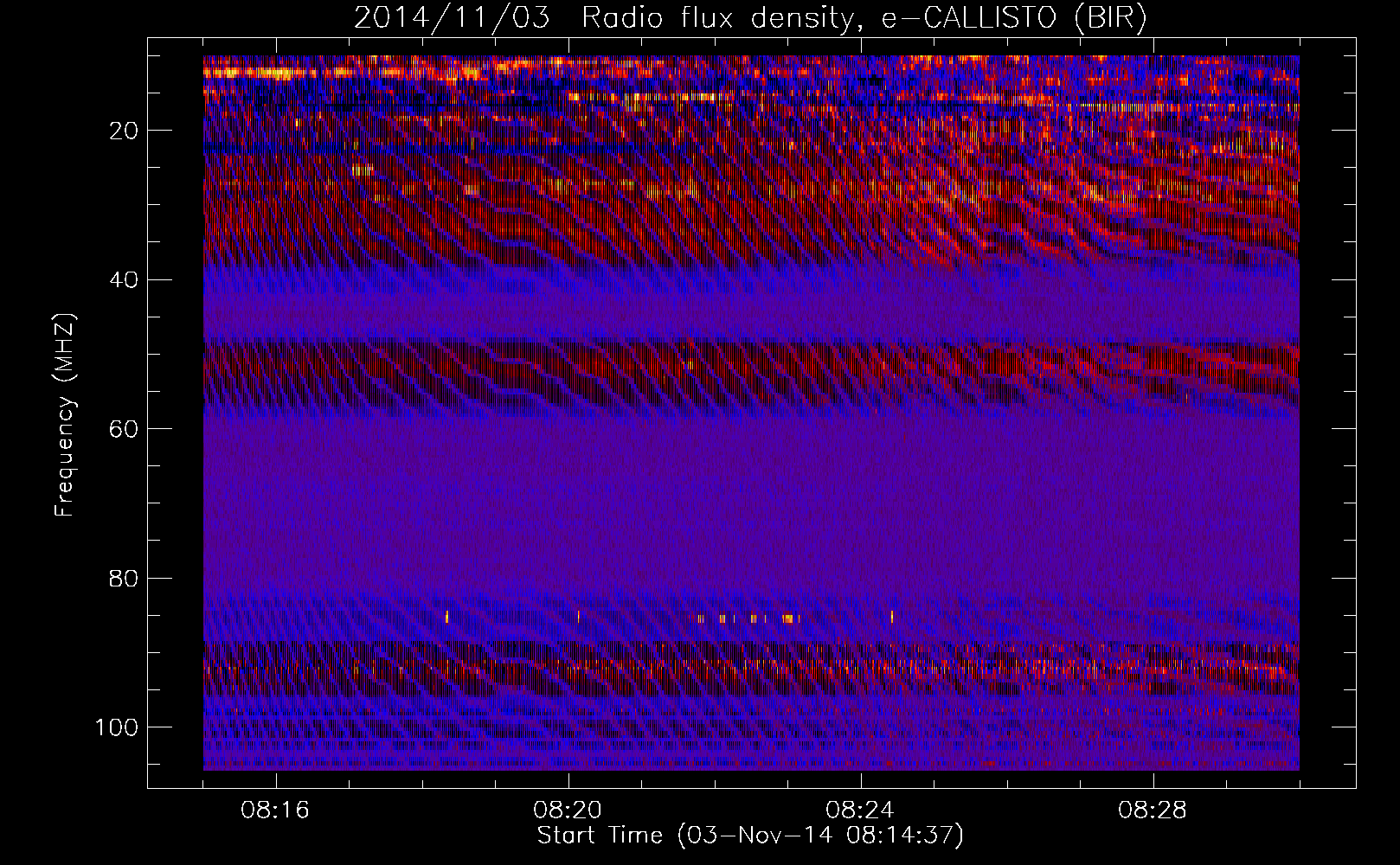Click the 40 MHz frequency tick label
Image resolution: width=1400 pixels, height=865 pixels.
[125, 280]
